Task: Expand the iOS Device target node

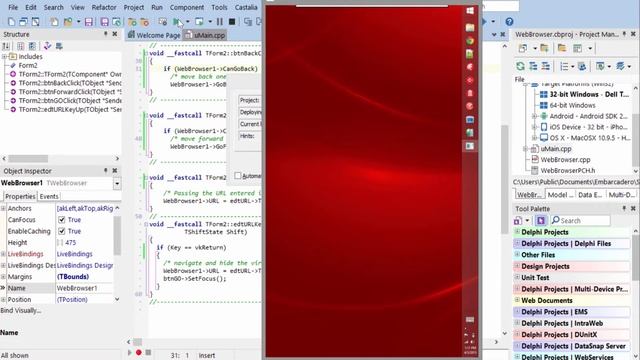Action: pos(534,127)
